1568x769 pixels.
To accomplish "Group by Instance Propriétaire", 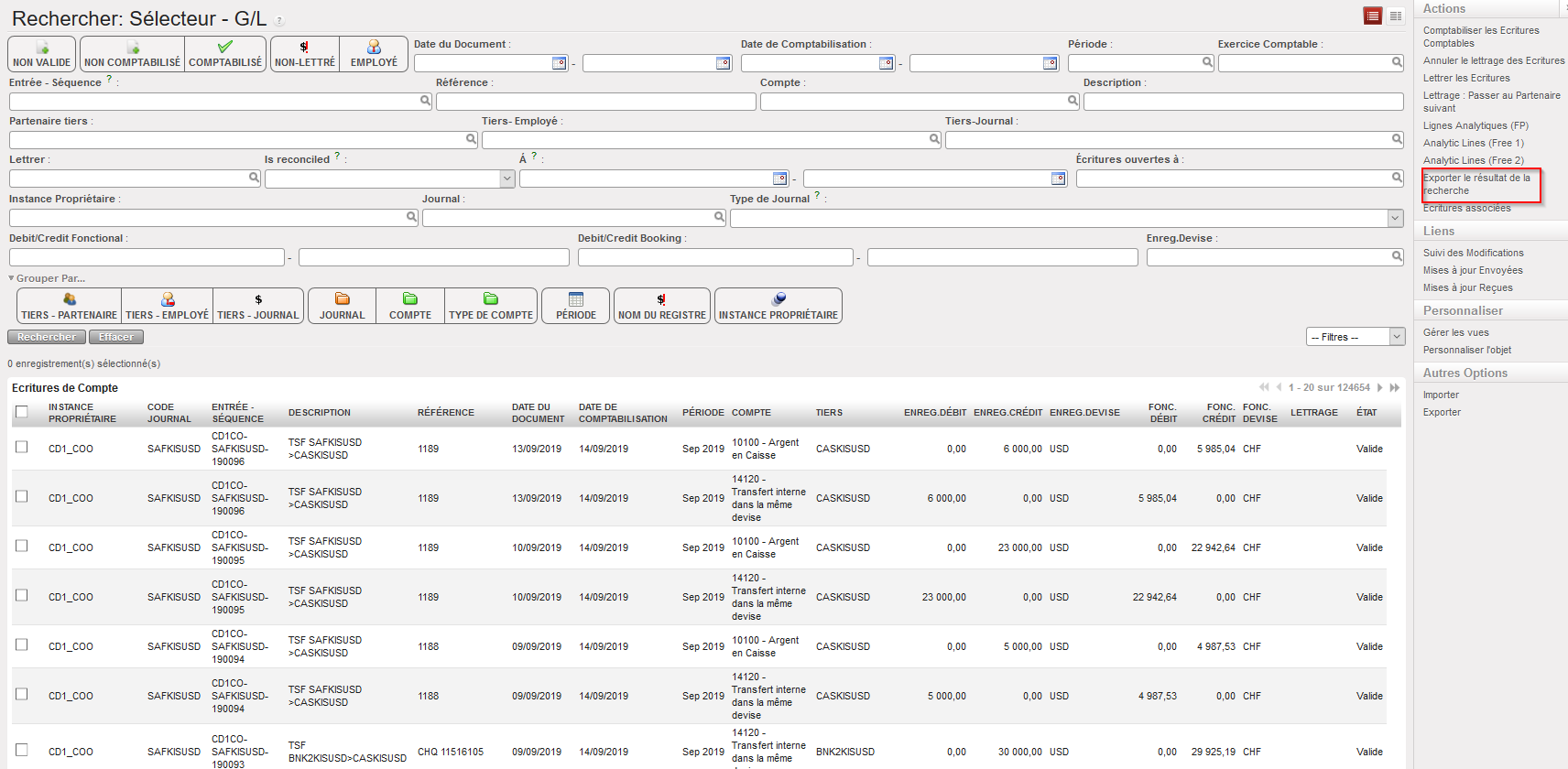I will click(x=778, y=306).
